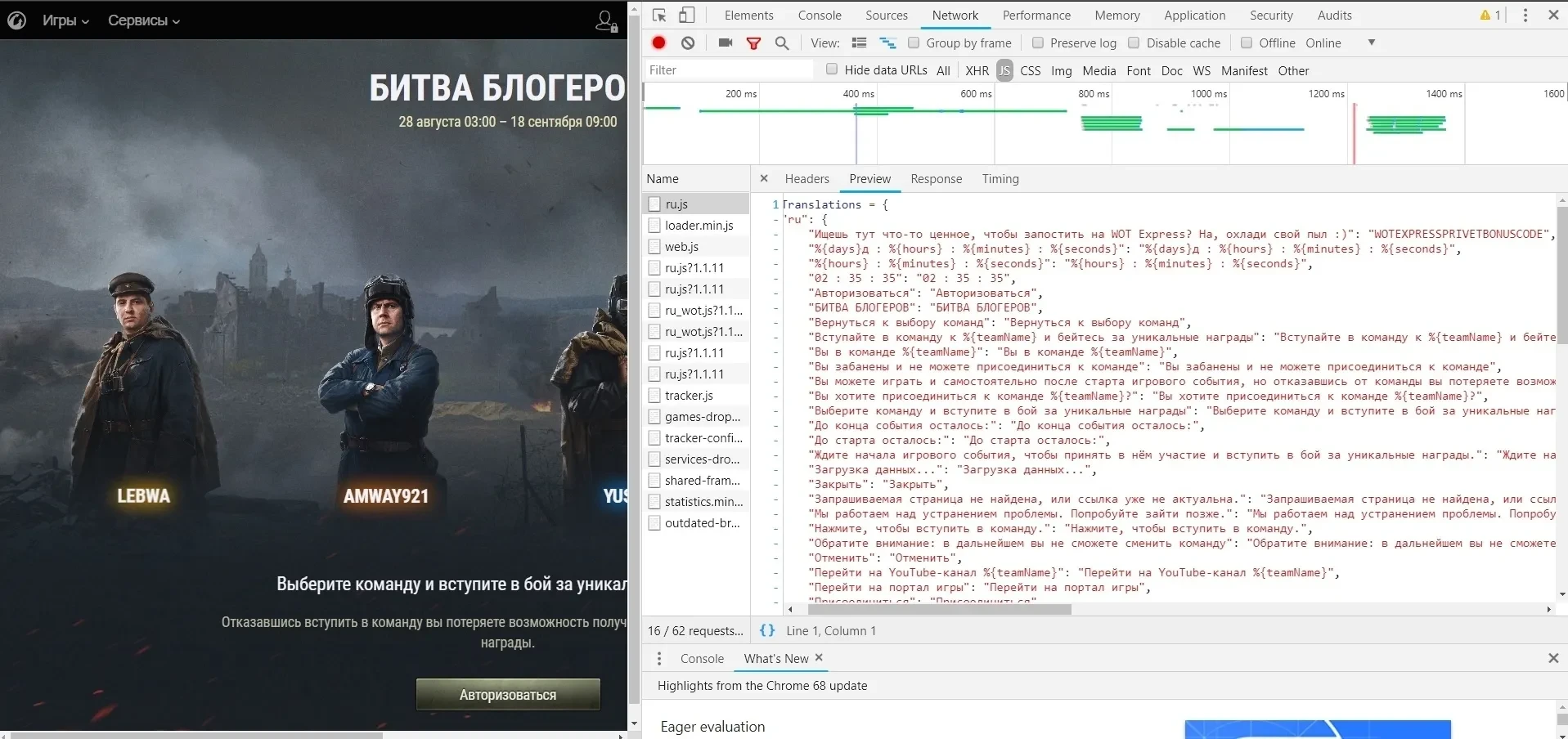
Task: Toggle device toolbar mode
Action: (x=688, y=15)
